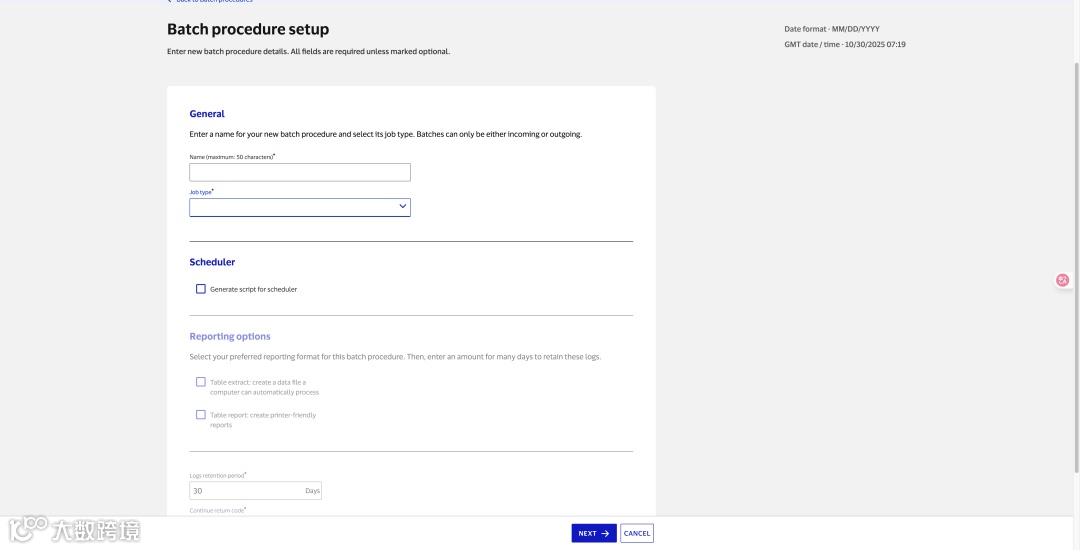Tick the Table extract checkbox
Image resolution: width=1080 pixels, height=550 pixels.
201,382
